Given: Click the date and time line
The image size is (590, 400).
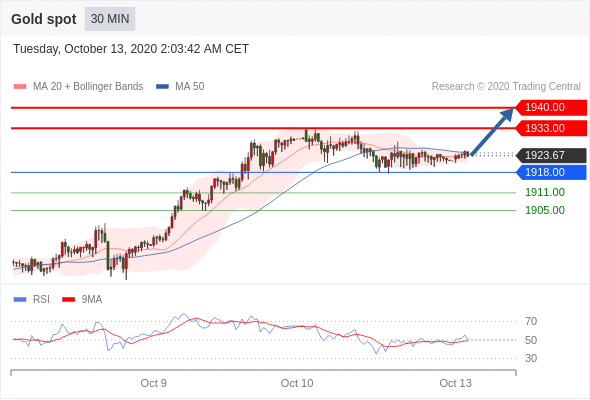Looking at the screenshot, I should pos(131,49).
